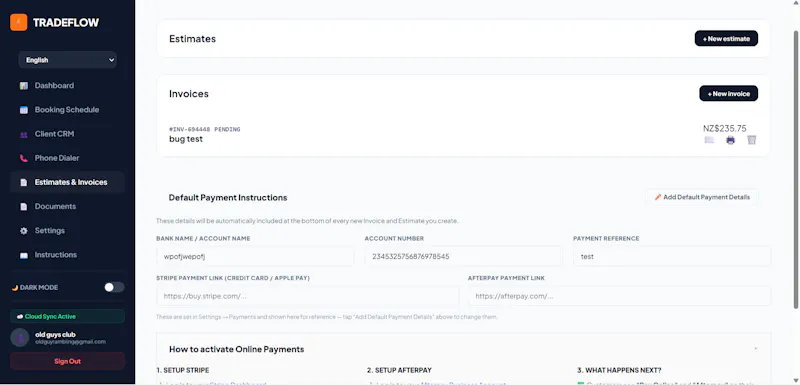Click the Client CRM people icon
The width and height of the screenshot is (800, 385).
(x=23, y=135)
